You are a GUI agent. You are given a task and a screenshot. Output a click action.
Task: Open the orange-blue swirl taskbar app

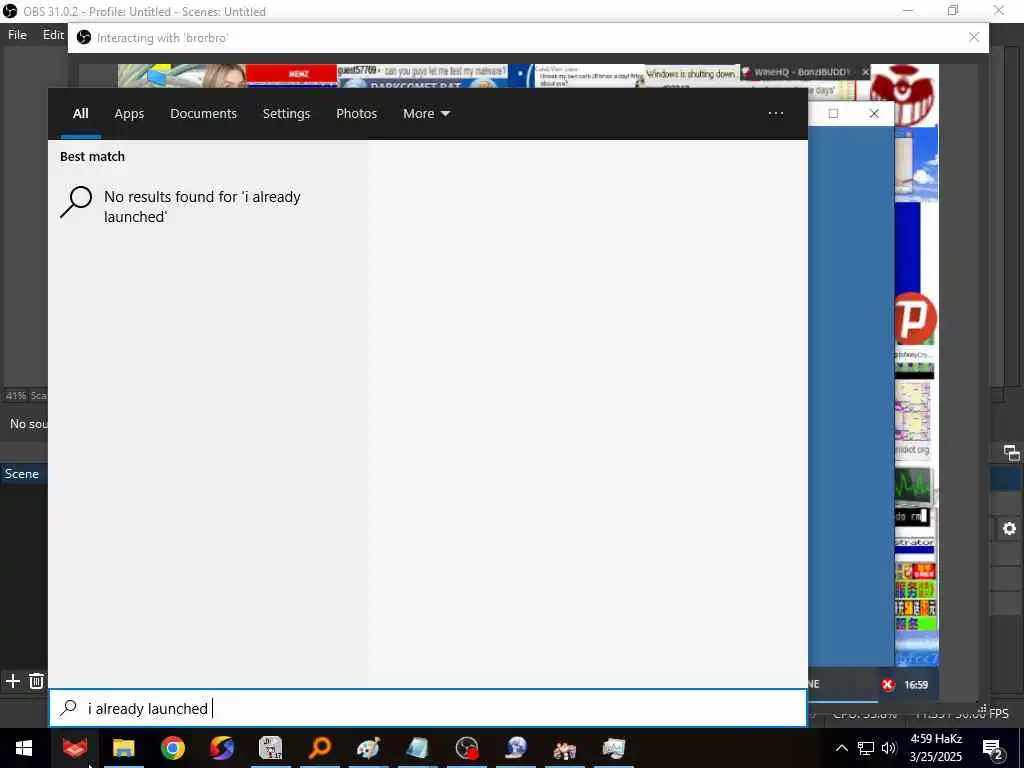pyautogui.click(x=222, y=748)
